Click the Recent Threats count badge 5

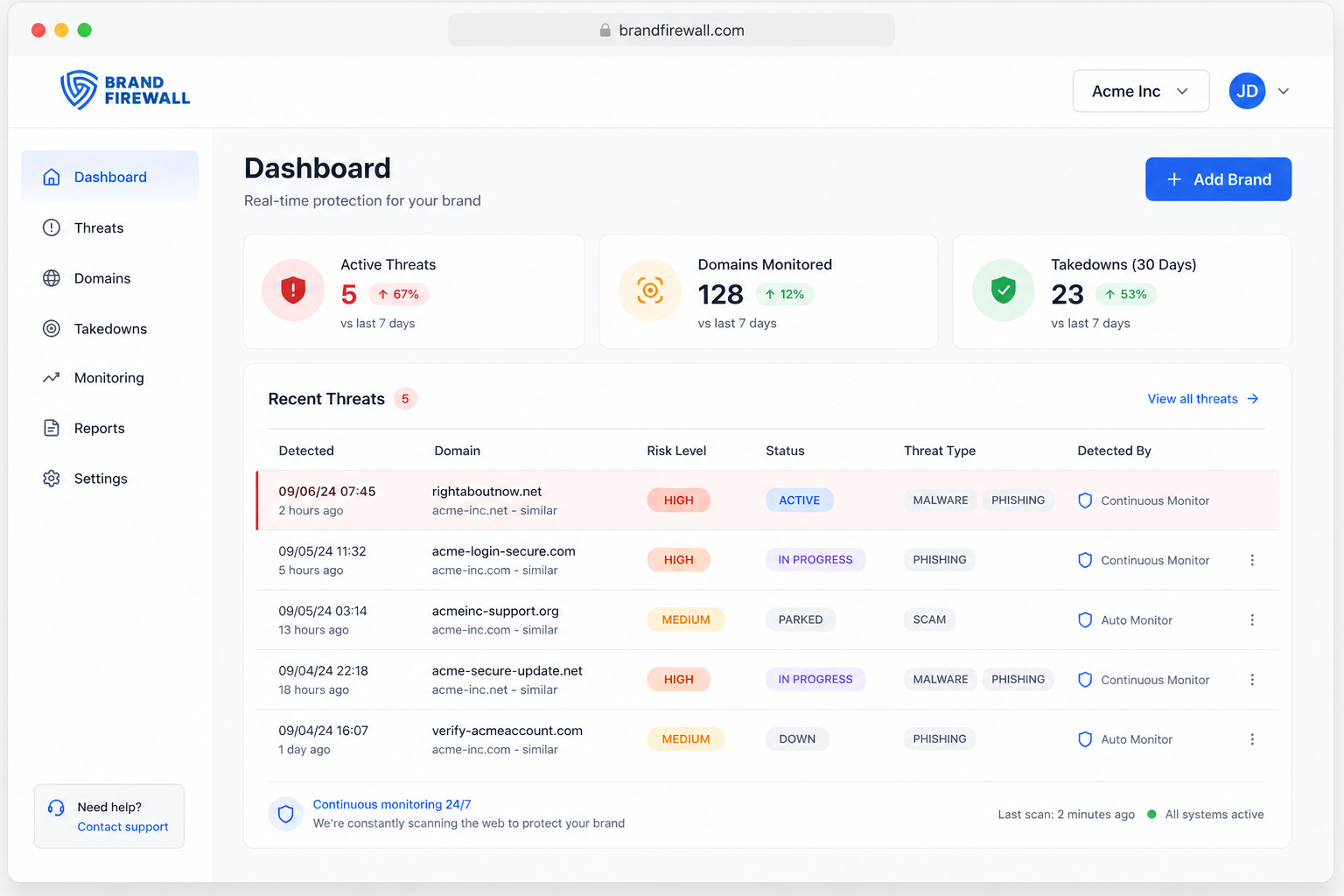coord(405,399)
